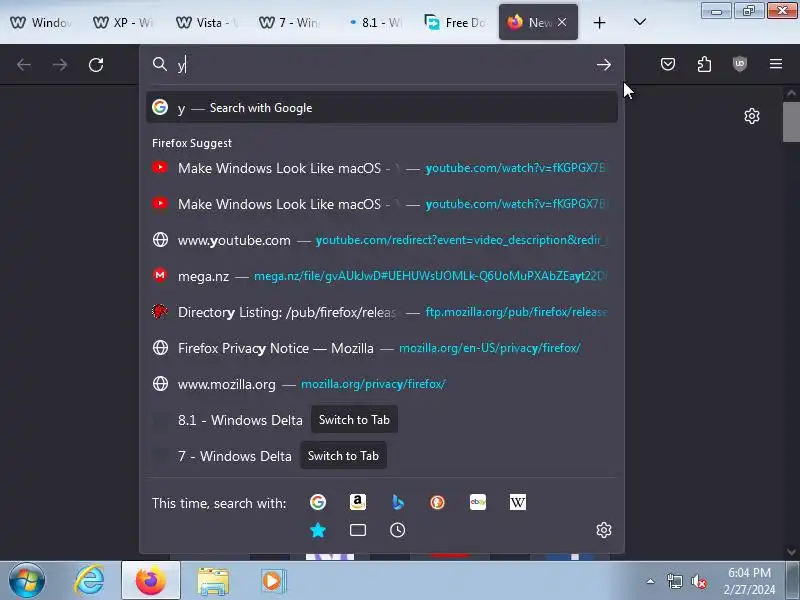Search this time with Google icon
The height and width of the screenshot is (600, 800).
pos(318,502)
